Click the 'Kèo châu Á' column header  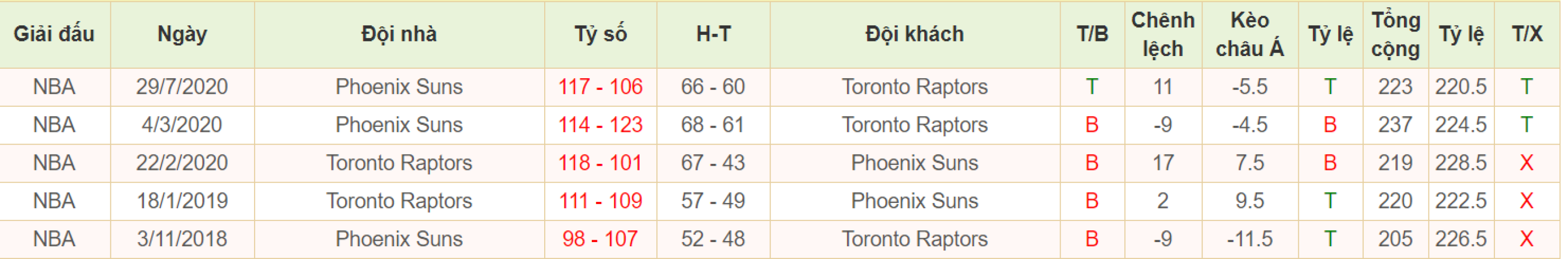point(1250,34)
